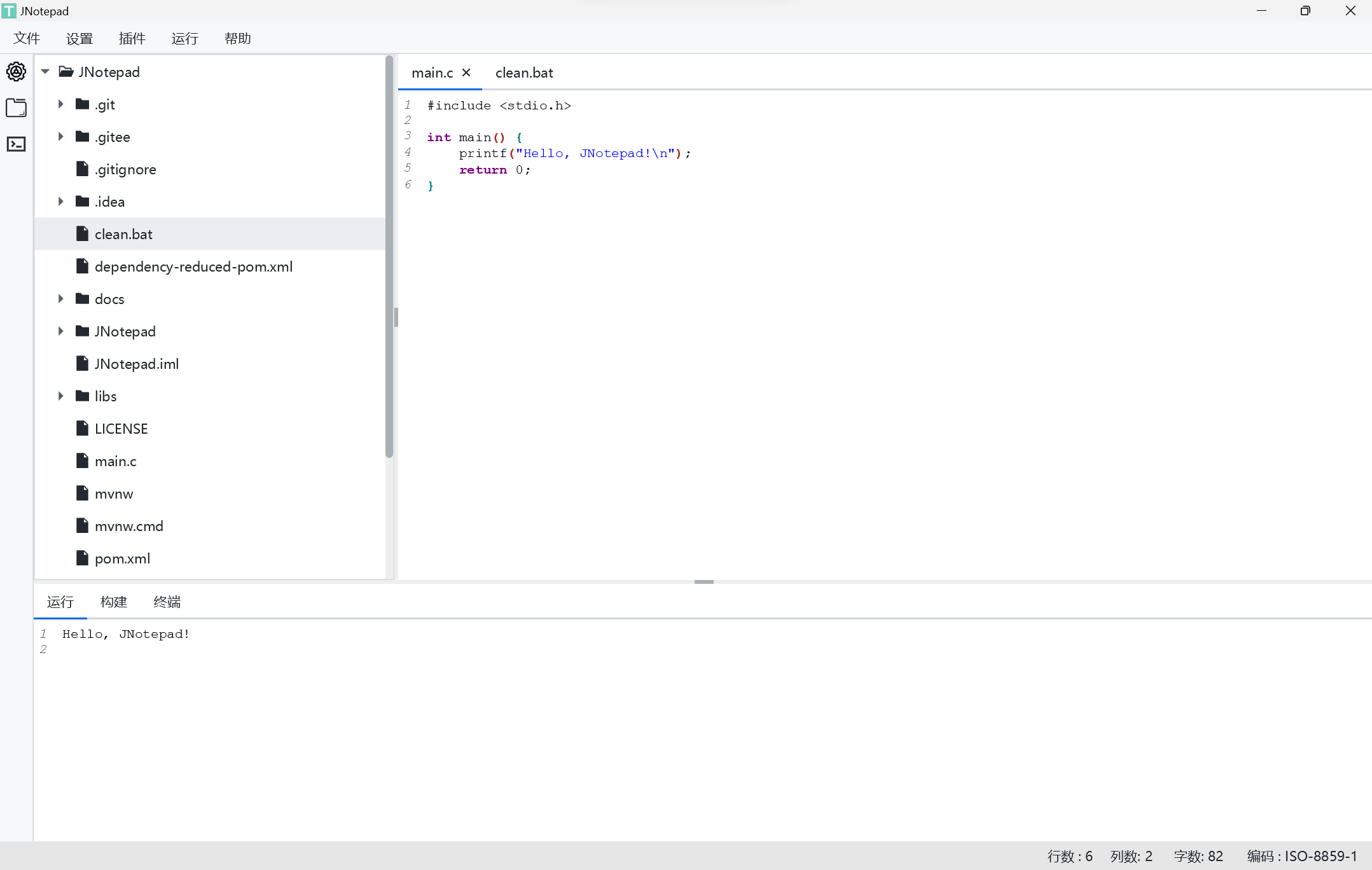The height and width of the screenshot is (870, 1372).
Task: Expand the libs folder
Action: coord(61,396)
